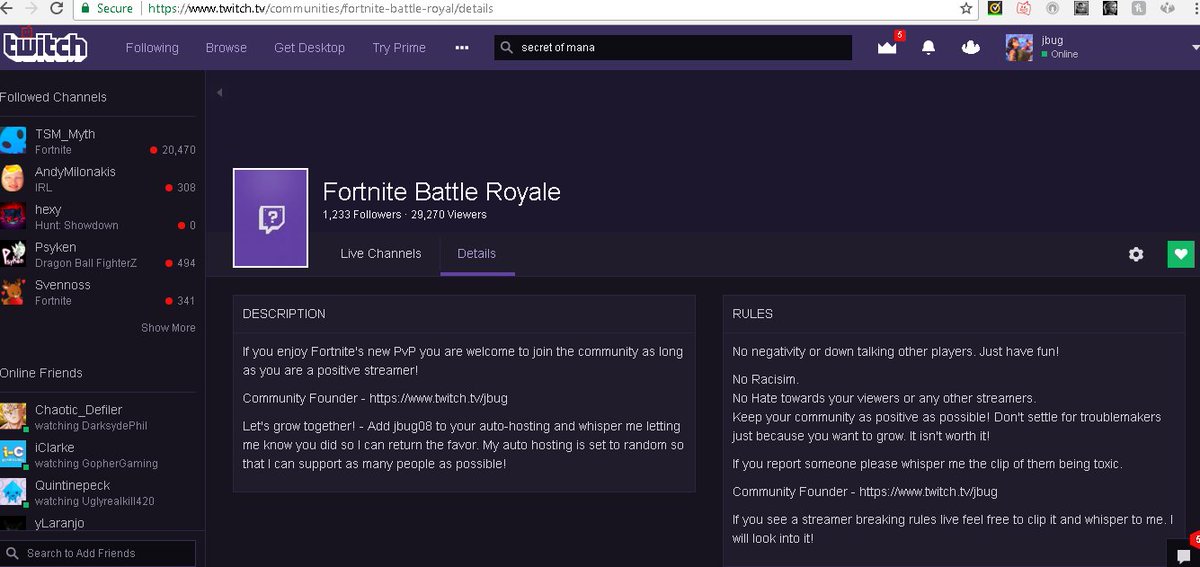This screenshot has height=567, width=1200.
Task: Click the 'No Racisim.' rule line
Action: (766, 380)
